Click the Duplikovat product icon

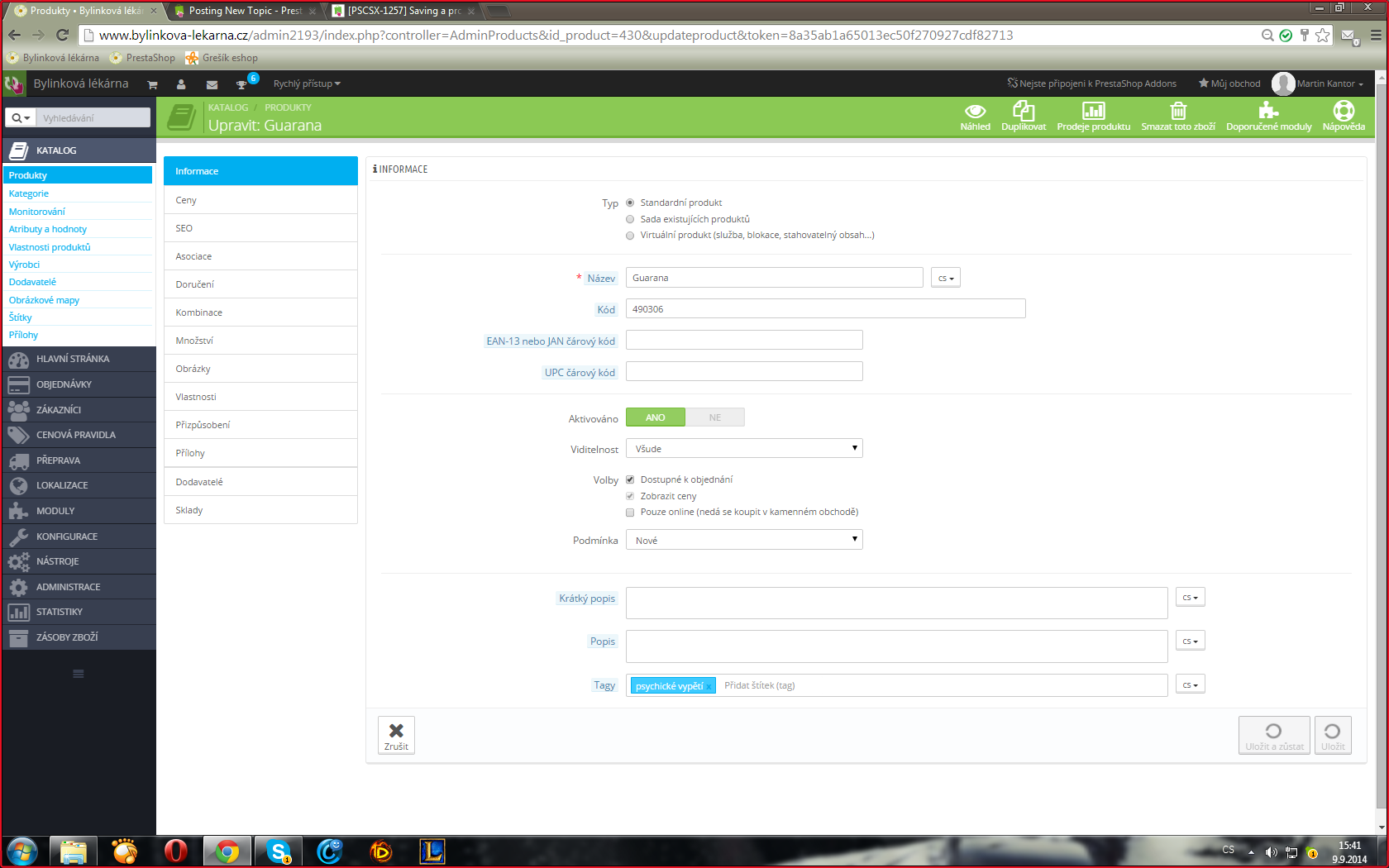click(x=1024, y=117)
